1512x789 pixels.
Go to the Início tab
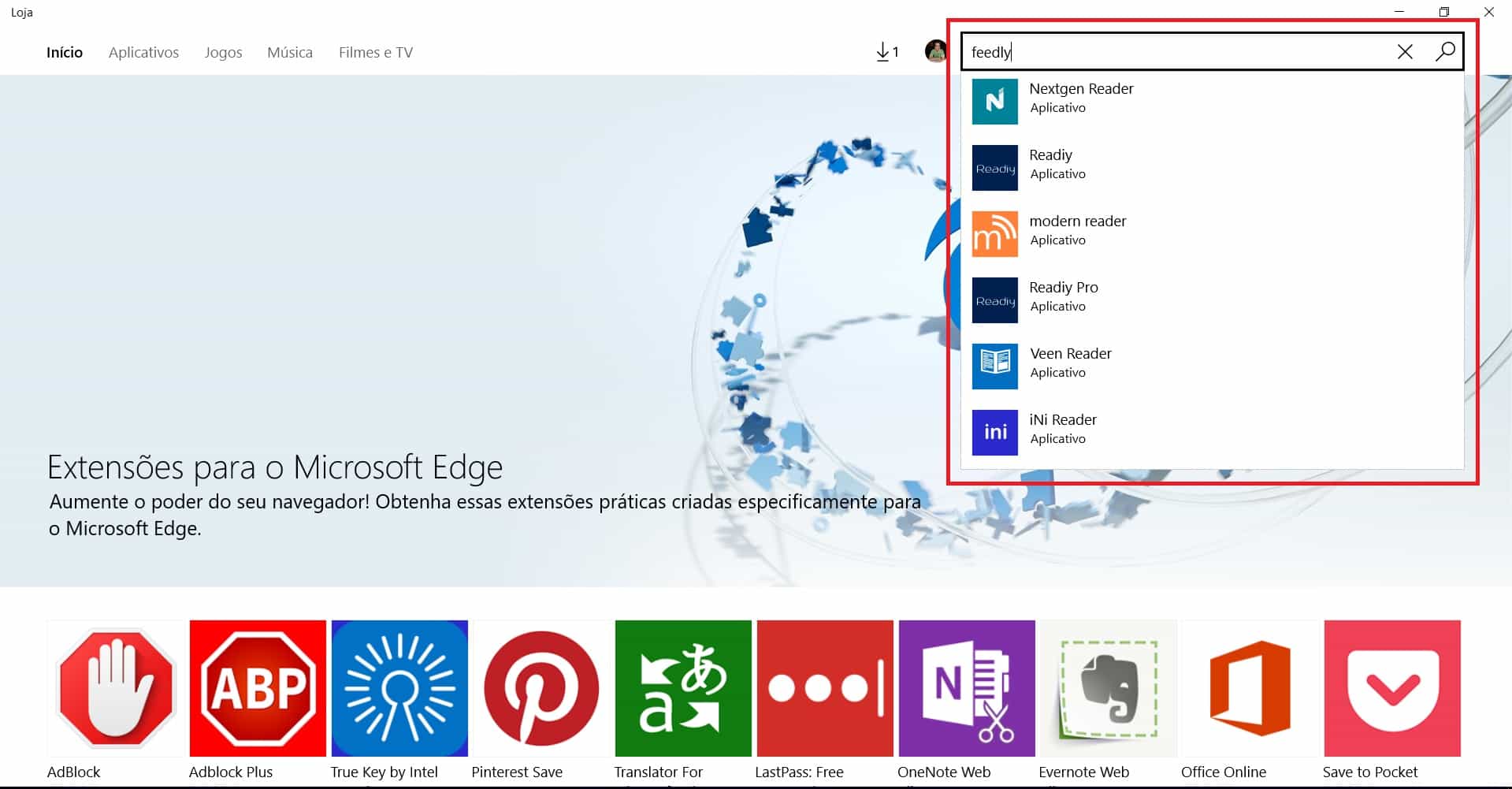pos(65,52)
